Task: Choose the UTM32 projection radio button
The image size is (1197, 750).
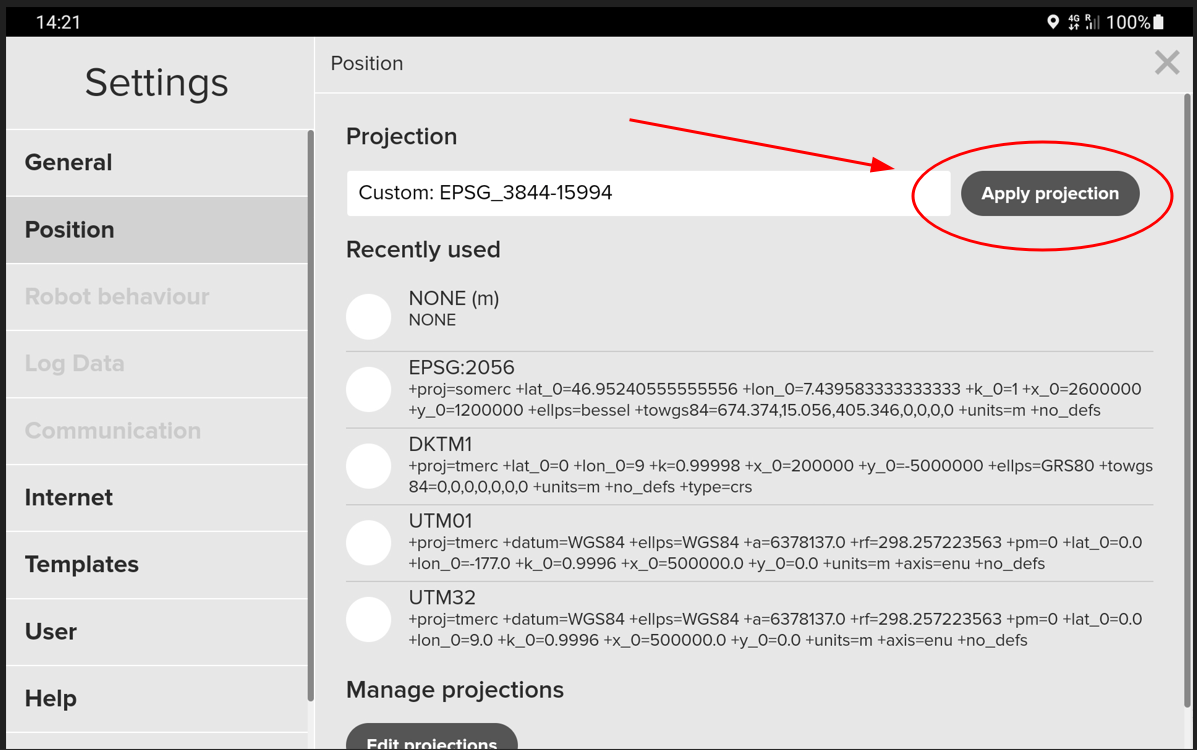Action: pyautogui.click(x=368, y=619)
